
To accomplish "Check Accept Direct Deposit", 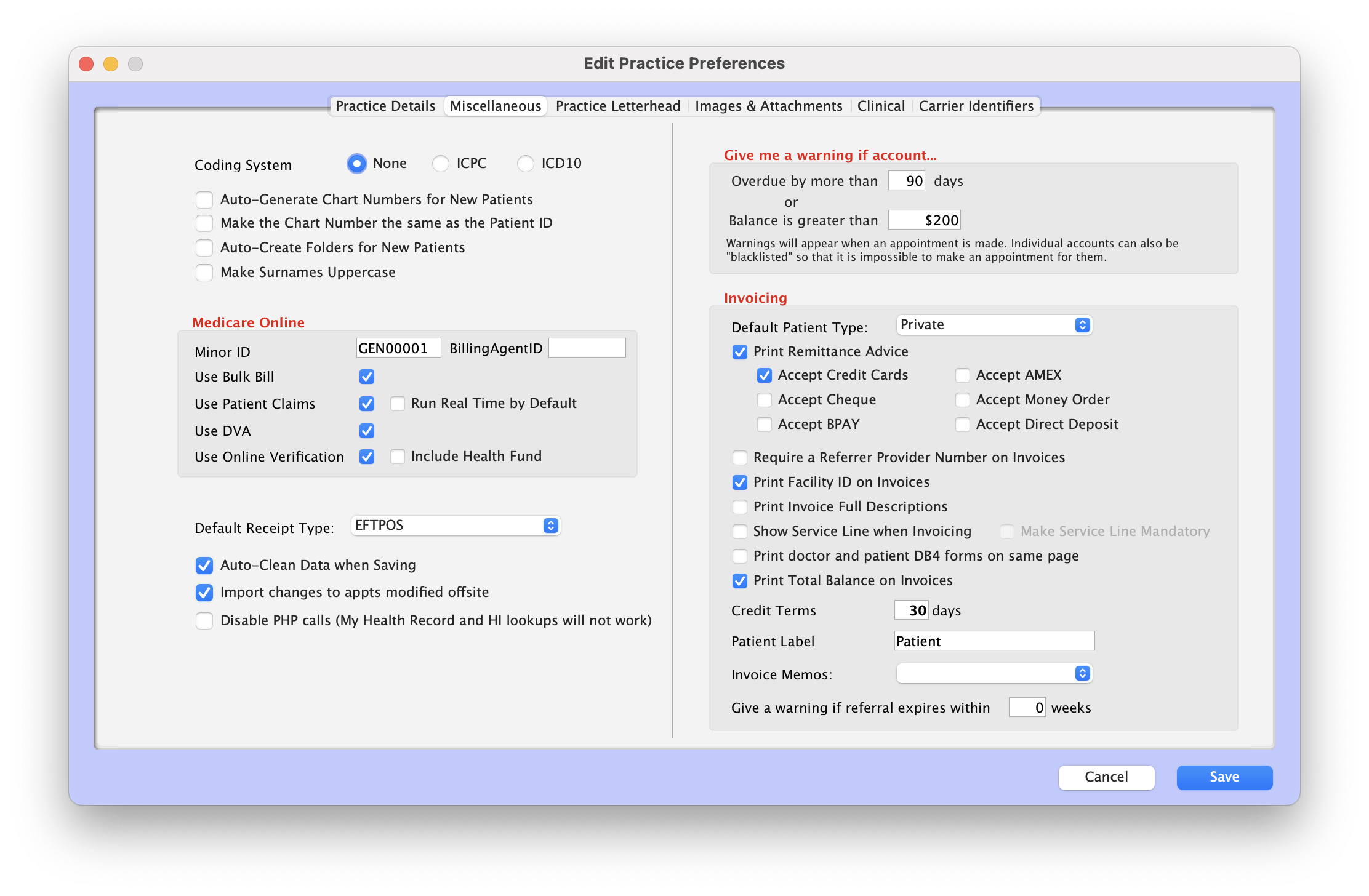I will coord(963,425).
